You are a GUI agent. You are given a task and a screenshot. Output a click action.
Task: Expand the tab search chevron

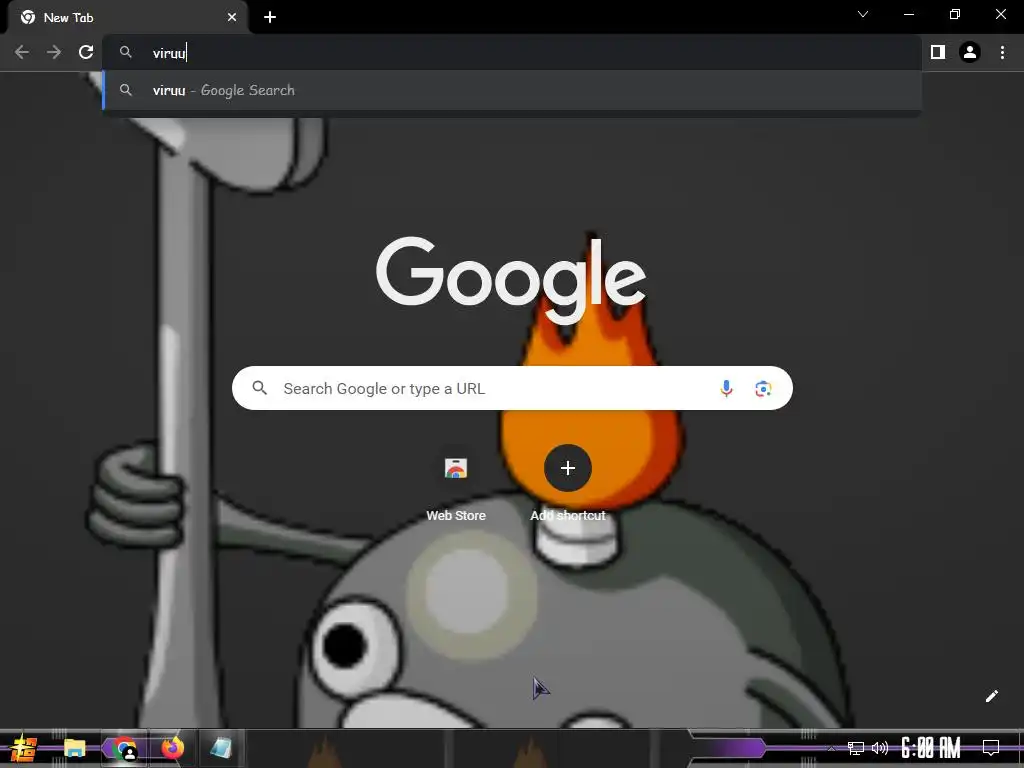tap(863, 14)
